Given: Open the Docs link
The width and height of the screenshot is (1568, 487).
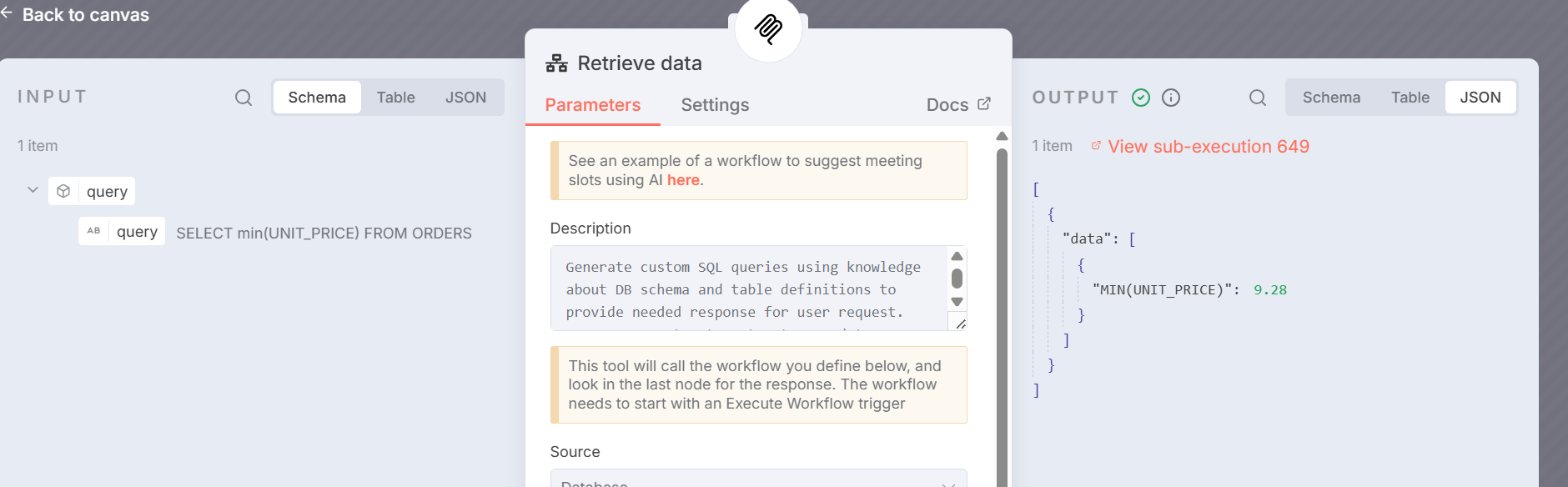Looking at the screenshot, I should pos(957,105).
